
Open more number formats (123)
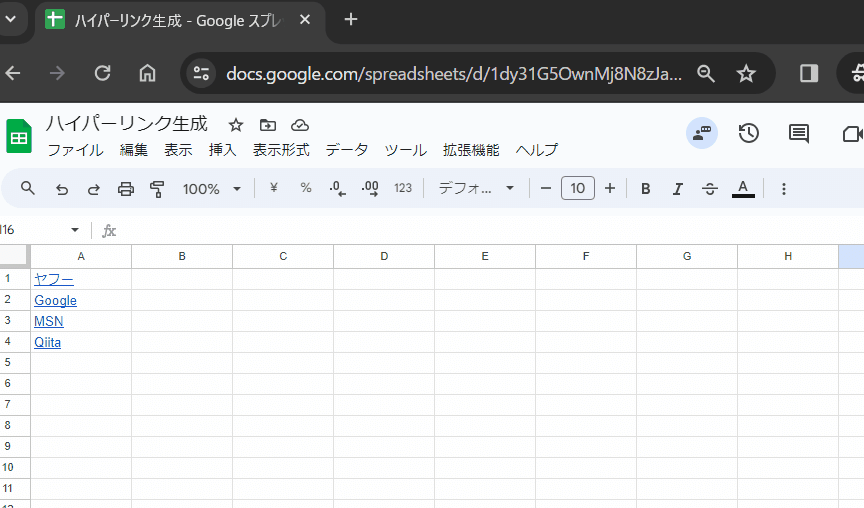tap(403, 188)
